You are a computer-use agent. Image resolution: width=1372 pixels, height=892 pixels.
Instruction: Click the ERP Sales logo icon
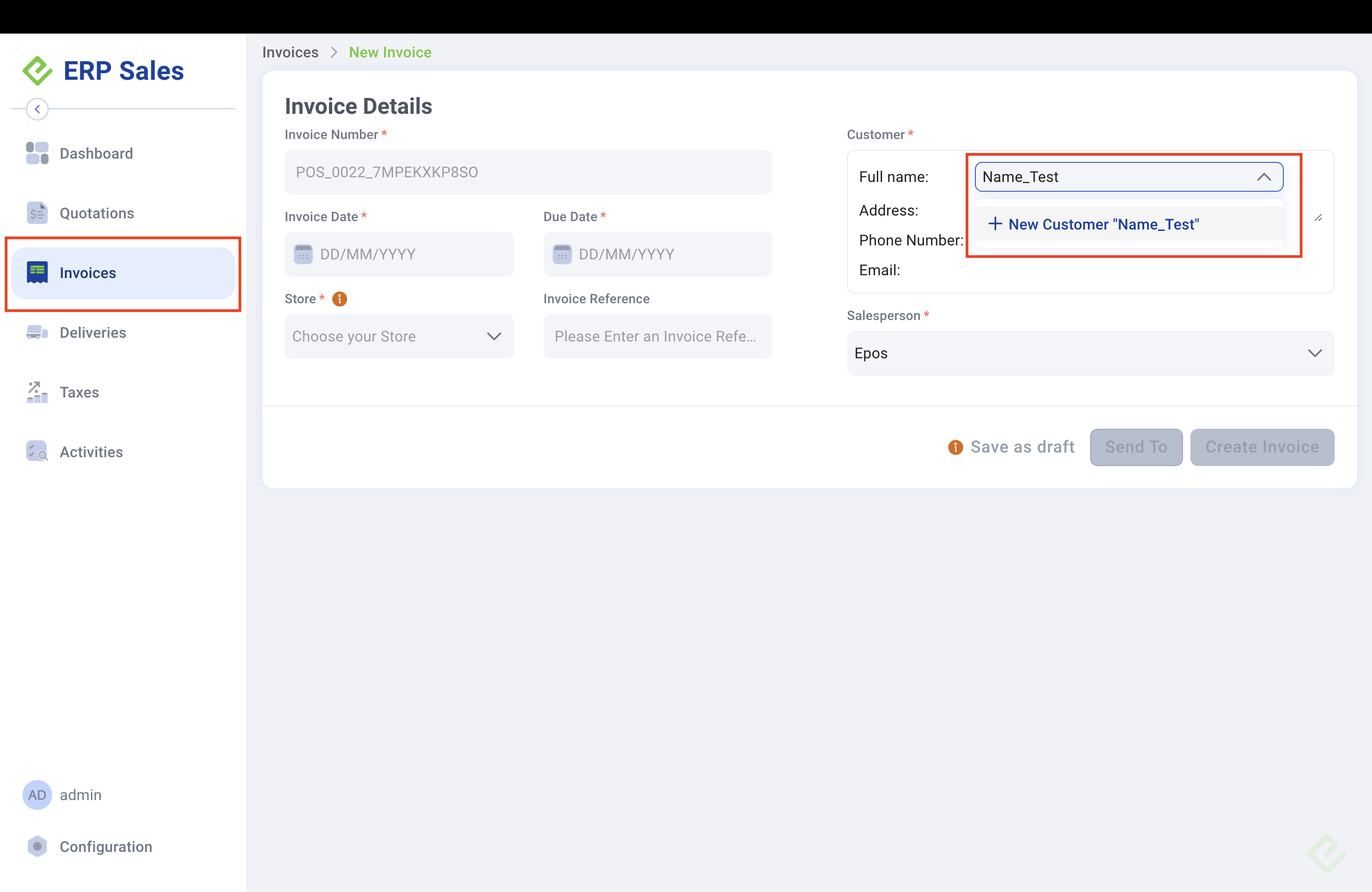tap(37, 71)
